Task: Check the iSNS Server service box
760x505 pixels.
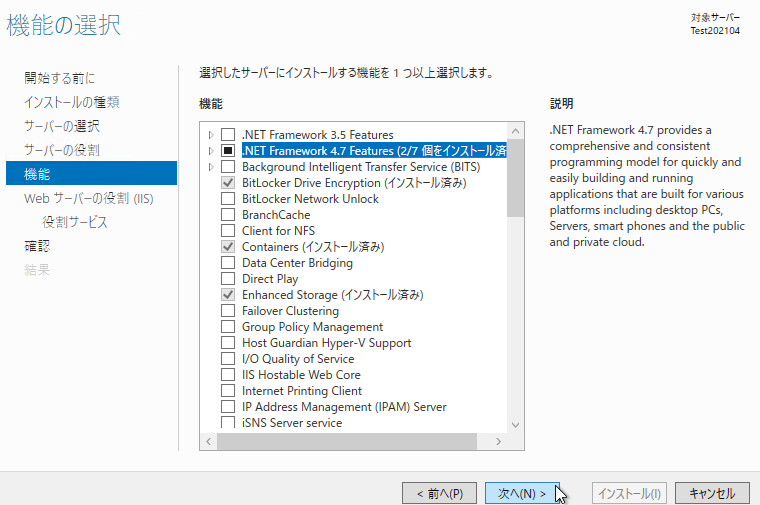Action: click(x=228, y=422)
